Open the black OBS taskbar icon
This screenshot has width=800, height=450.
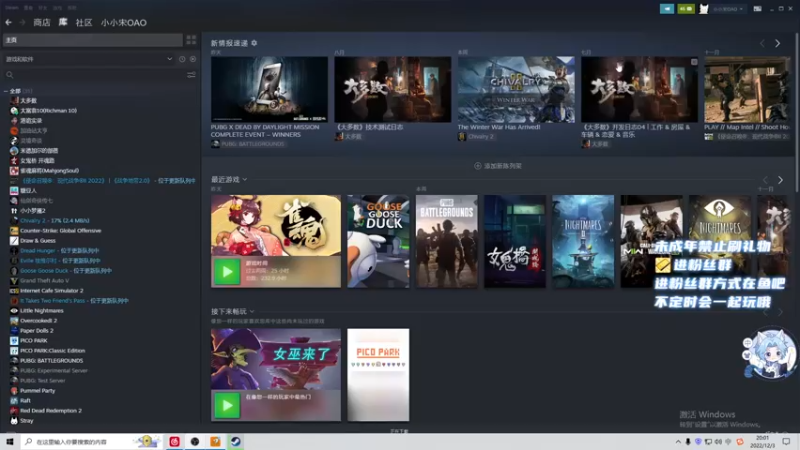(195, 441)
